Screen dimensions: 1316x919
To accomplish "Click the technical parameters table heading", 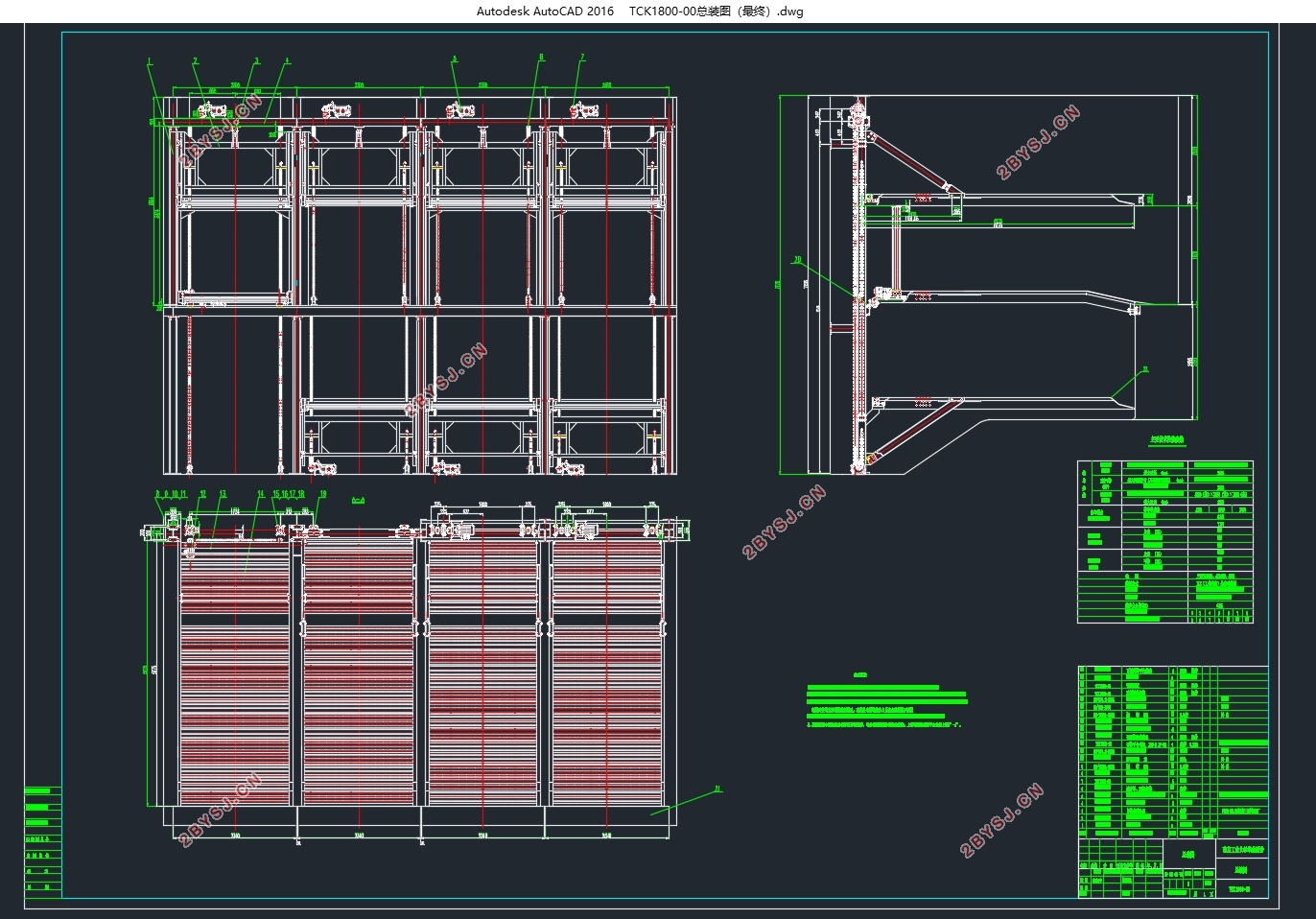I will click(1167, 441).
